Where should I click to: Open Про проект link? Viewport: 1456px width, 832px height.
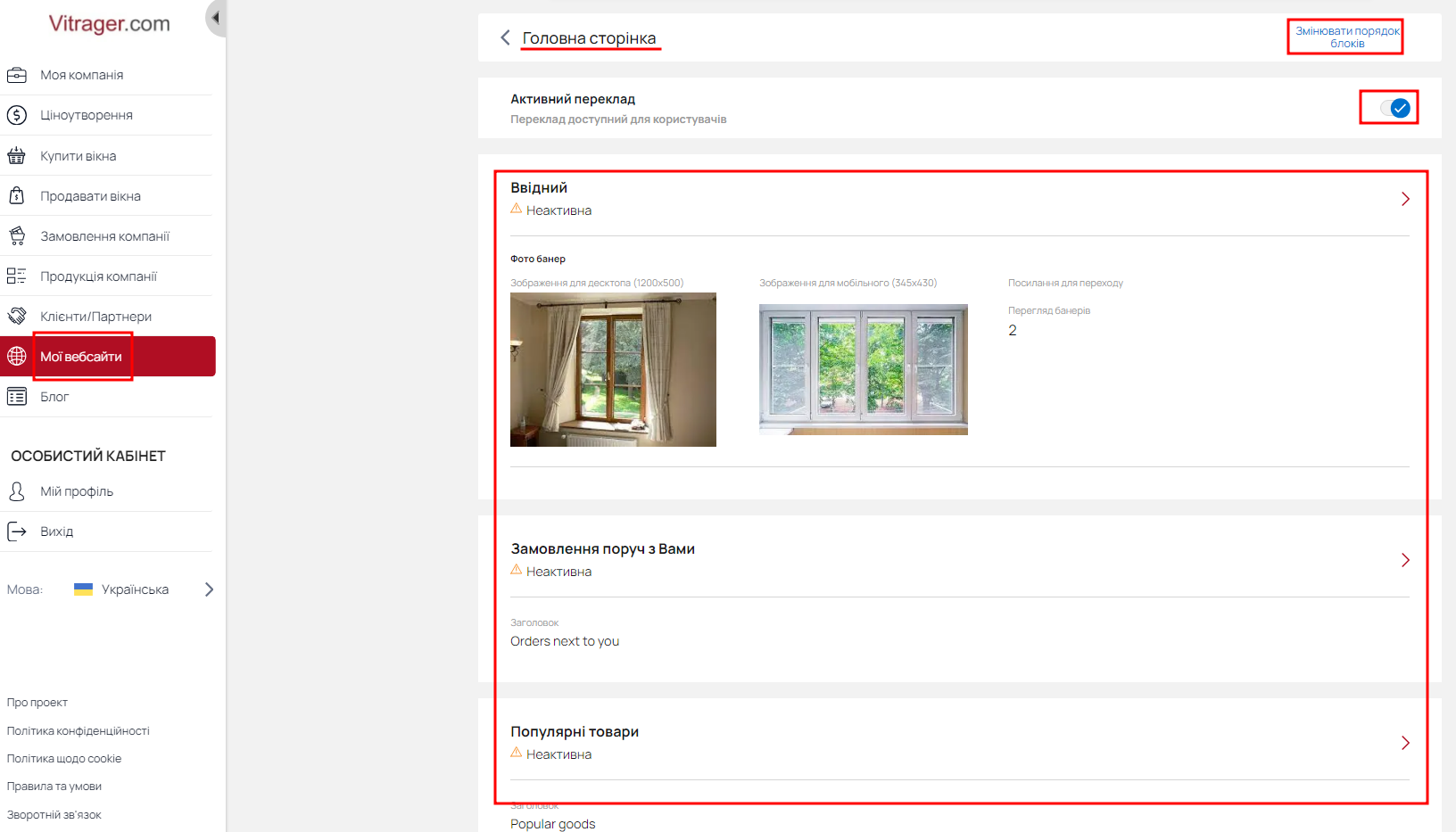[37, 703]
